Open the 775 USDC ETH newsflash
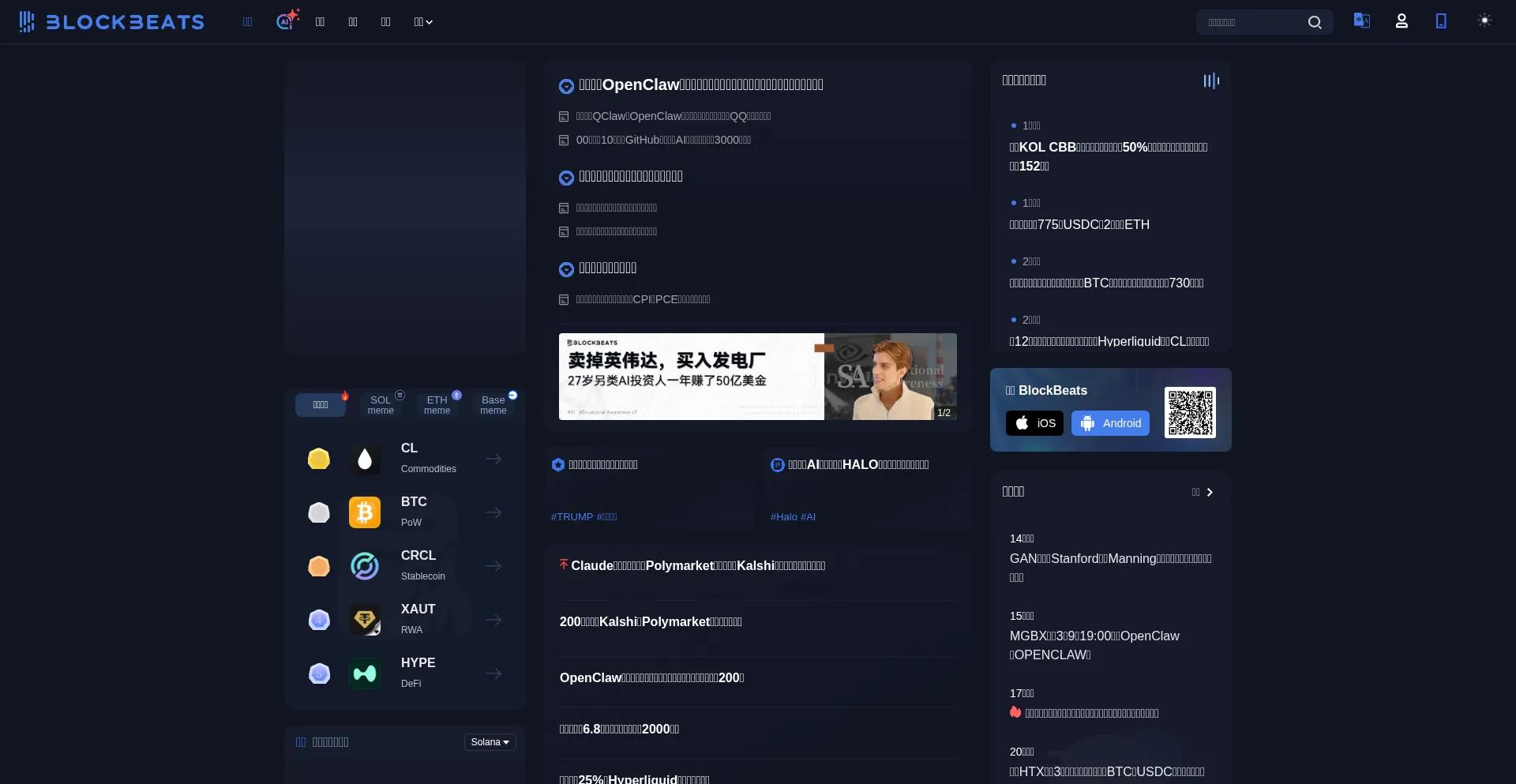Screen dimensions: 1516x784 point(1079,224)
